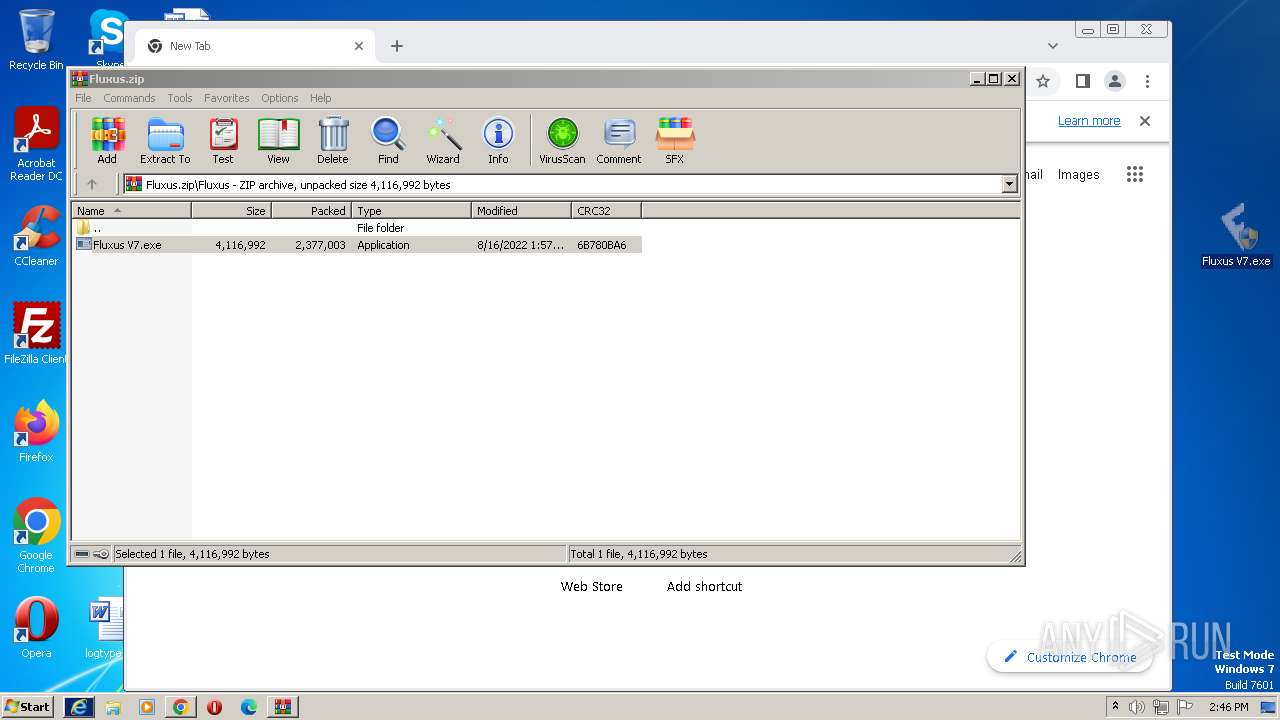Sort by Modified column header

(x=521, y=211)
